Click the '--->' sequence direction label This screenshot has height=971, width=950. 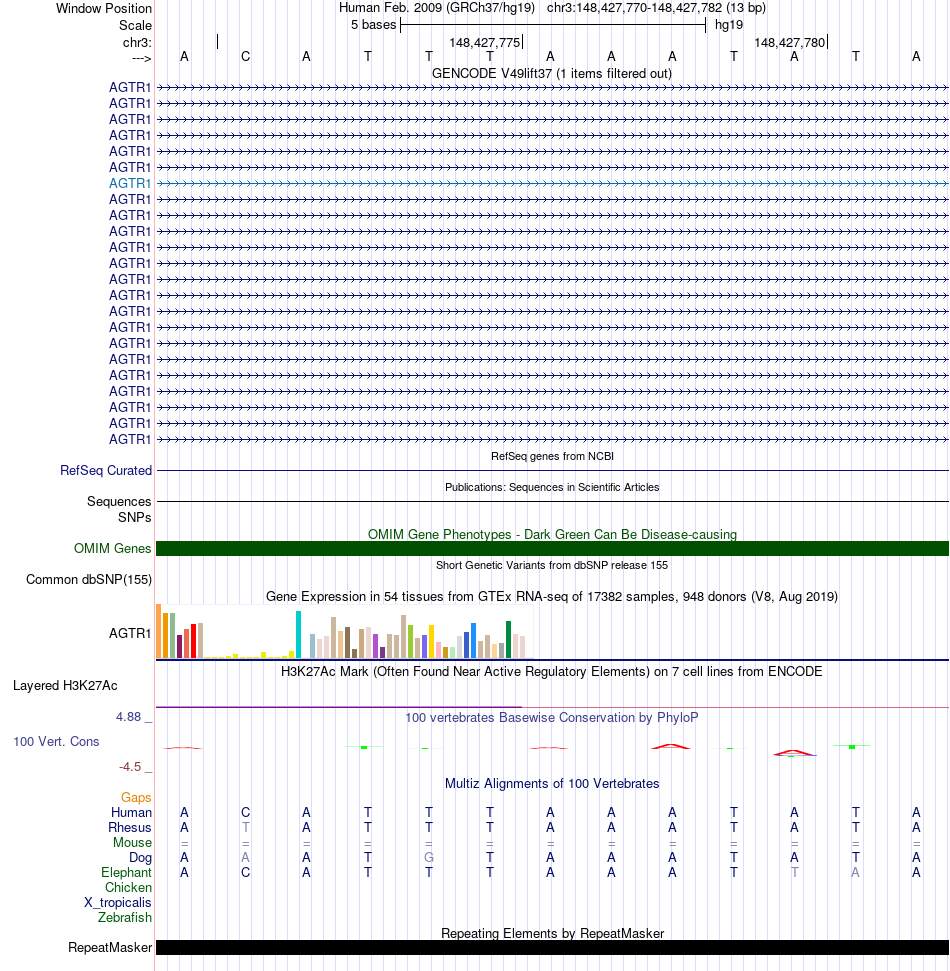[x=141, y=58]
